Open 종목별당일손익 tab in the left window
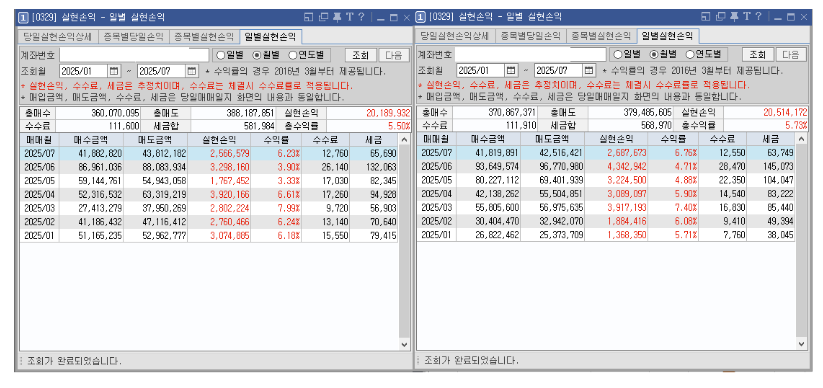 point(133,36)
